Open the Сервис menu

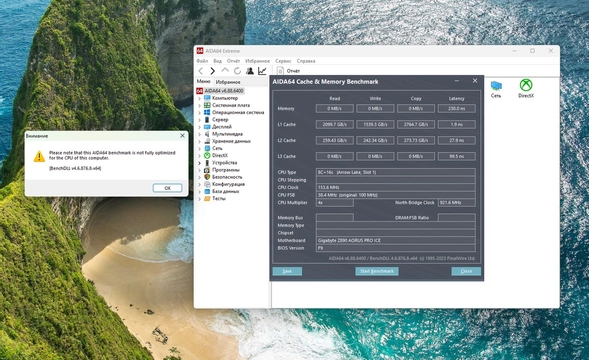point(283,61)
